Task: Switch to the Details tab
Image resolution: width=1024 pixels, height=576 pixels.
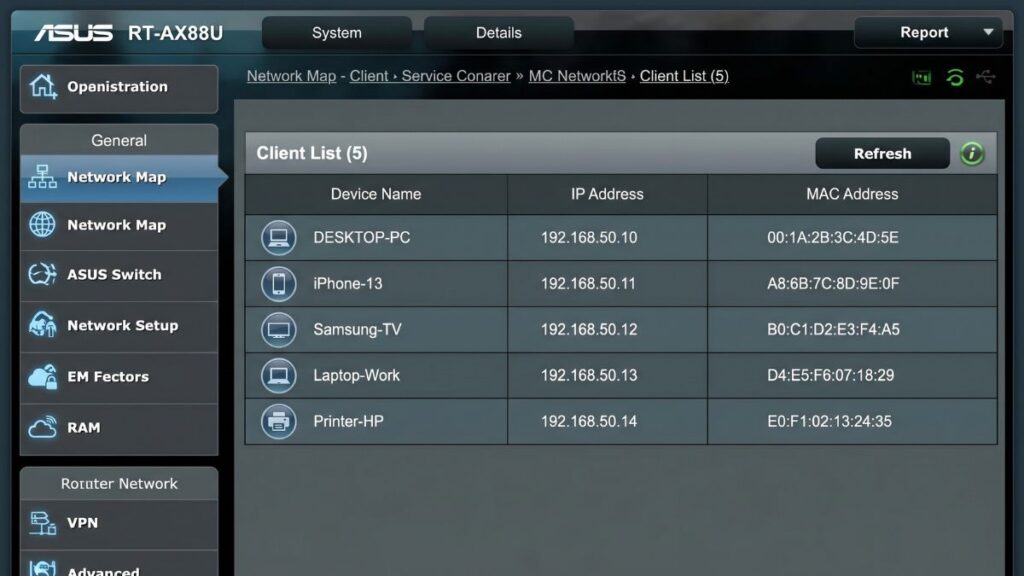Action: coord(499,33)
